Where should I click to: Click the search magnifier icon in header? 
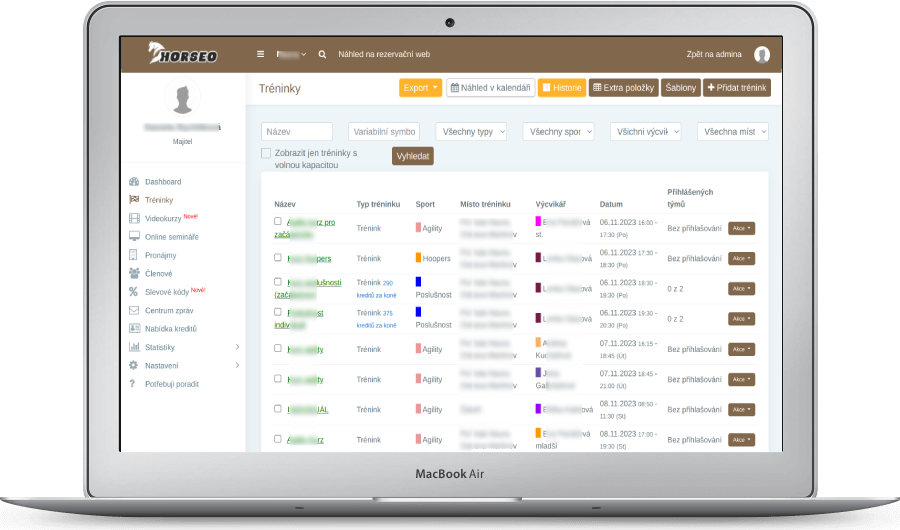[322, 55]
